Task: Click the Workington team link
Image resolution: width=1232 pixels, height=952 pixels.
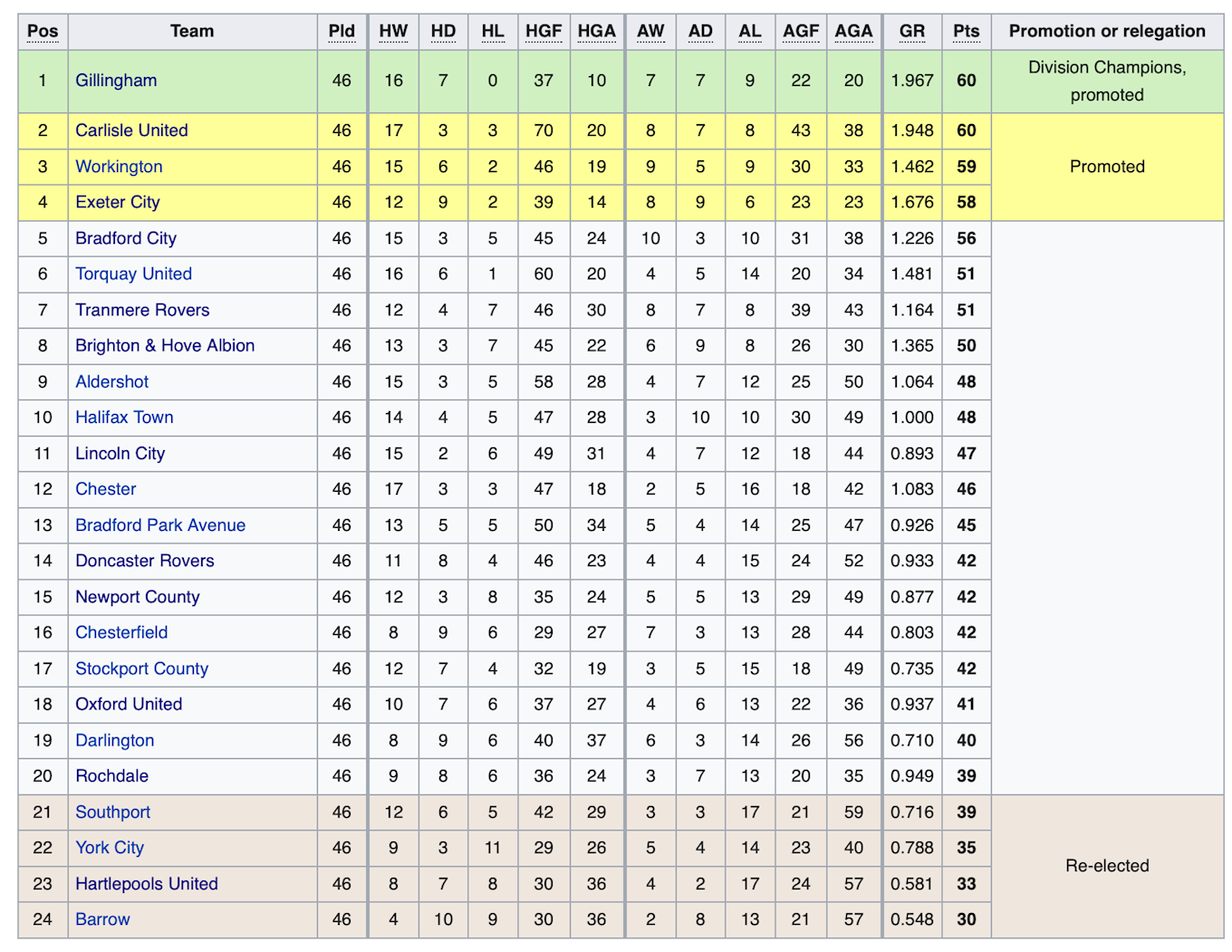Action: click(119, 167)
